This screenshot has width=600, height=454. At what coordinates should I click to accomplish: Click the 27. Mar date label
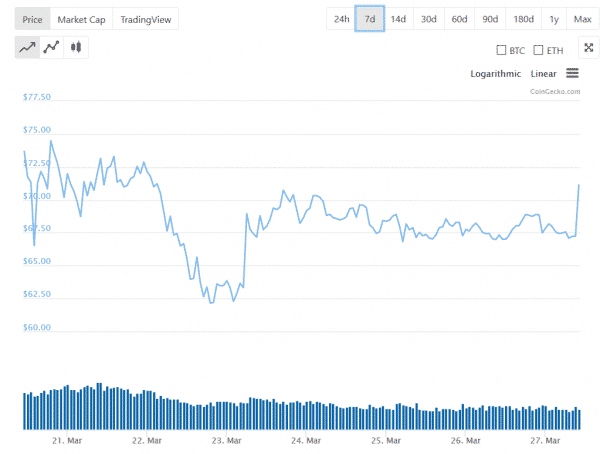pyautogui.click(x=545, y=441)
